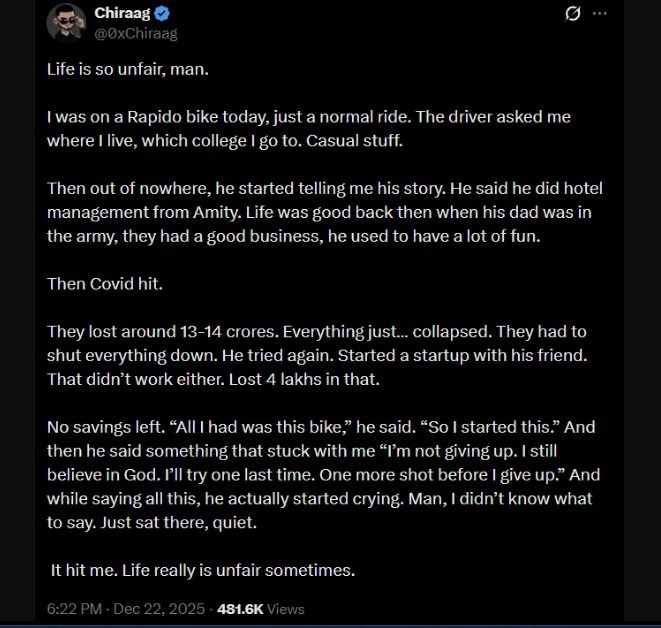Click the 6:22 PM timestamp
661x628 pixels.
(75, 608)
